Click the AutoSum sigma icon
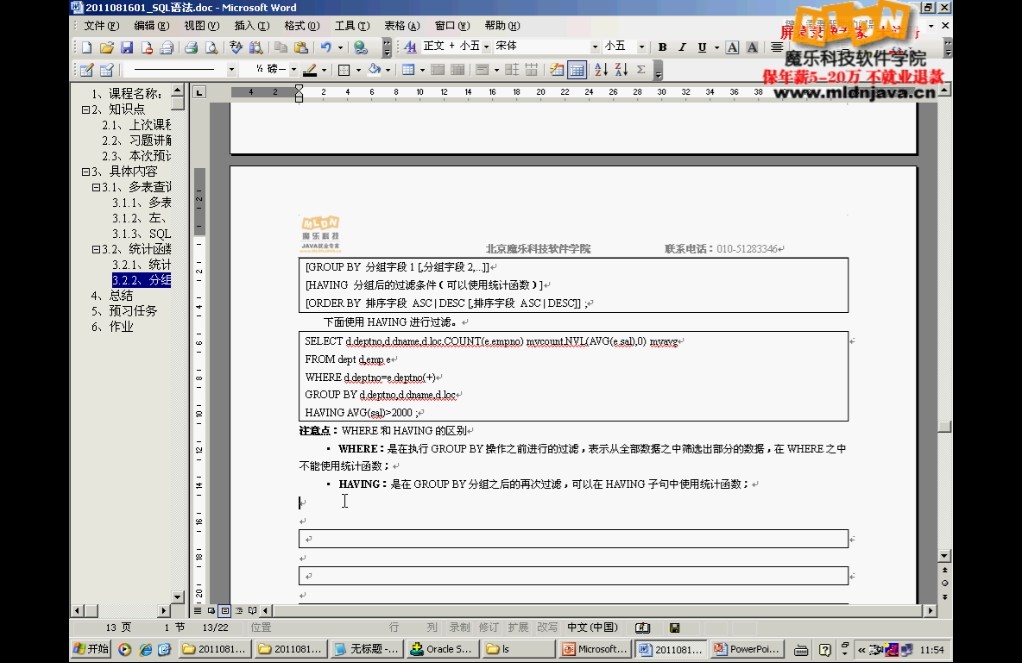Viewport: 1022px width, 663px height. click(x=641, y=70)
